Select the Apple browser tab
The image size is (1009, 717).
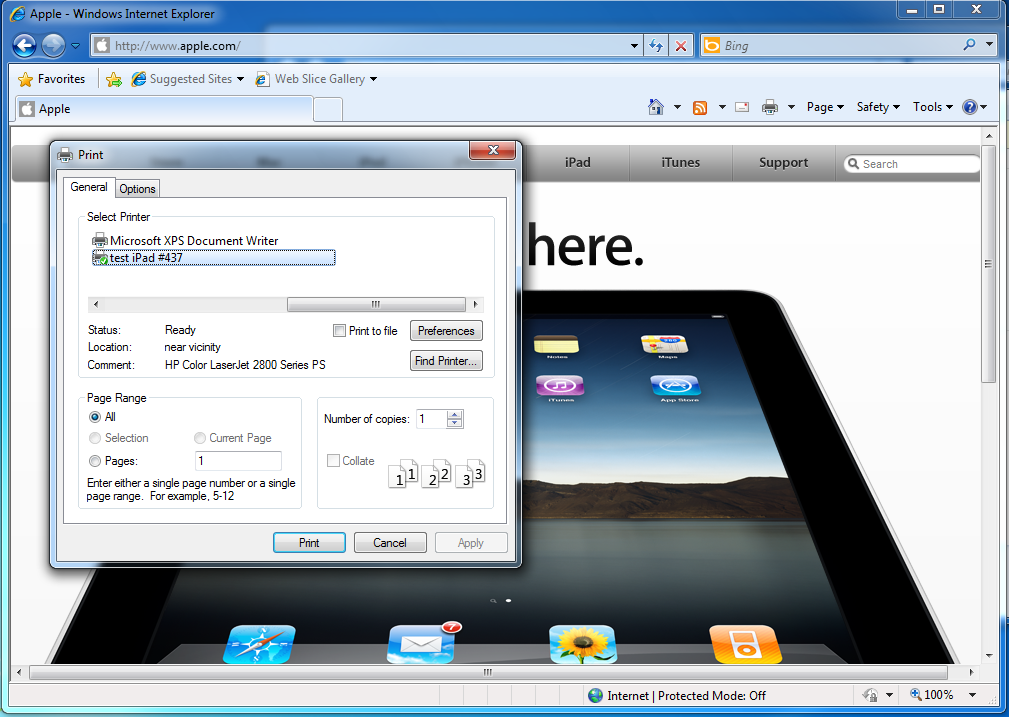click(x=164, y=109)
